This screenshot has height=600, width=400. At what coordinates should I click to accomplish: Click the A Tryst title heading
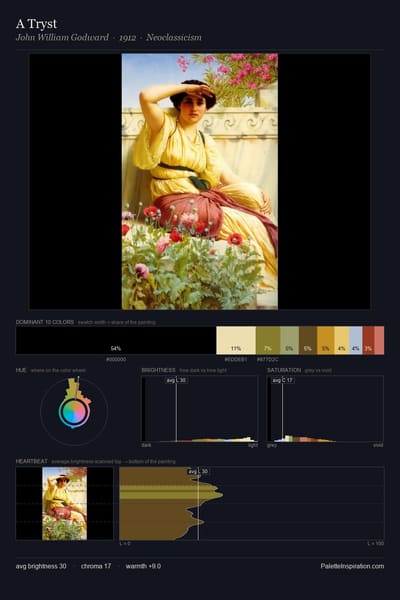[x=36, y=24]
